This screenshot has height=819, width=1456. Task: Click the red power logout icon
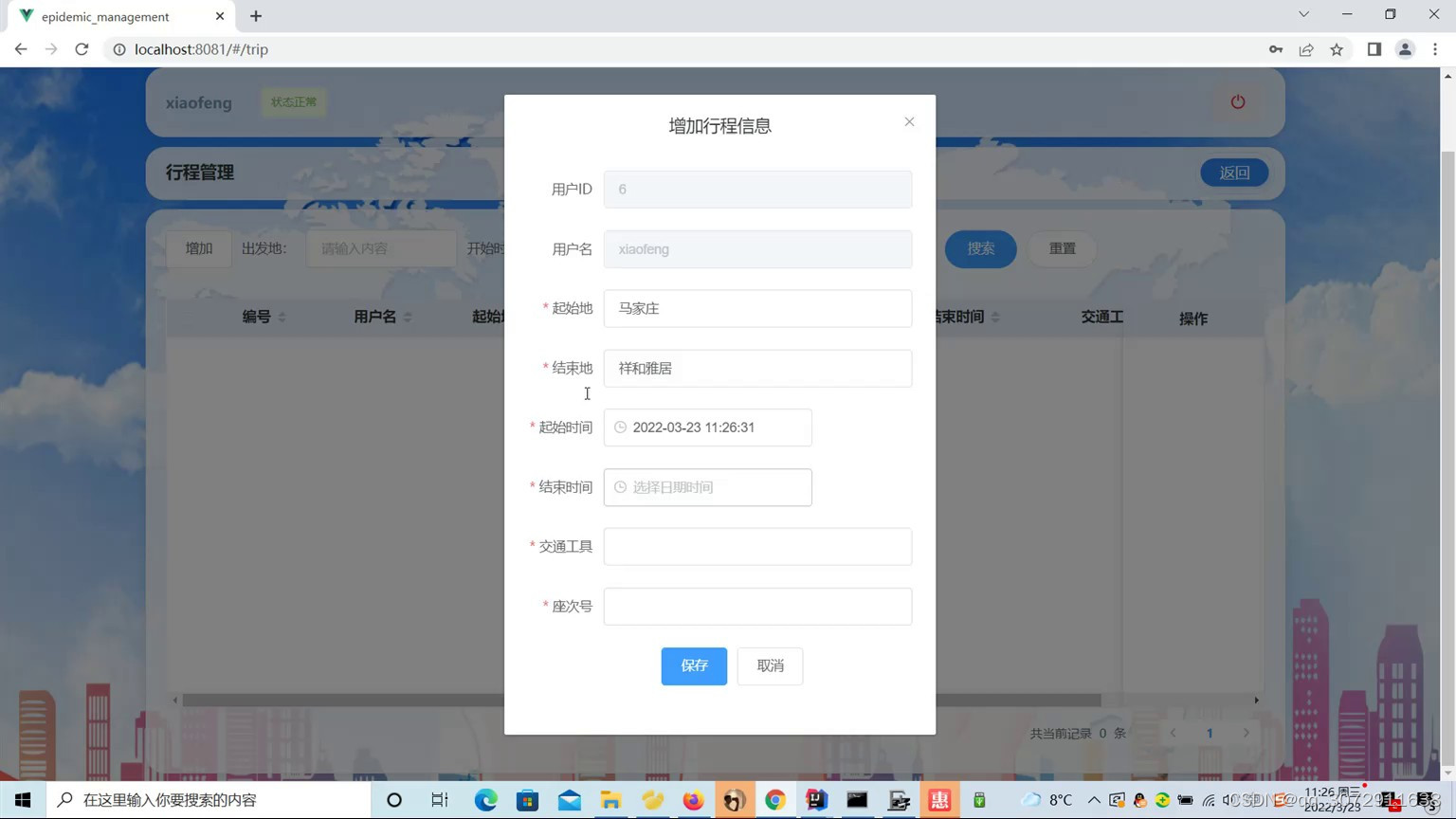click(x=1237, y=101)
